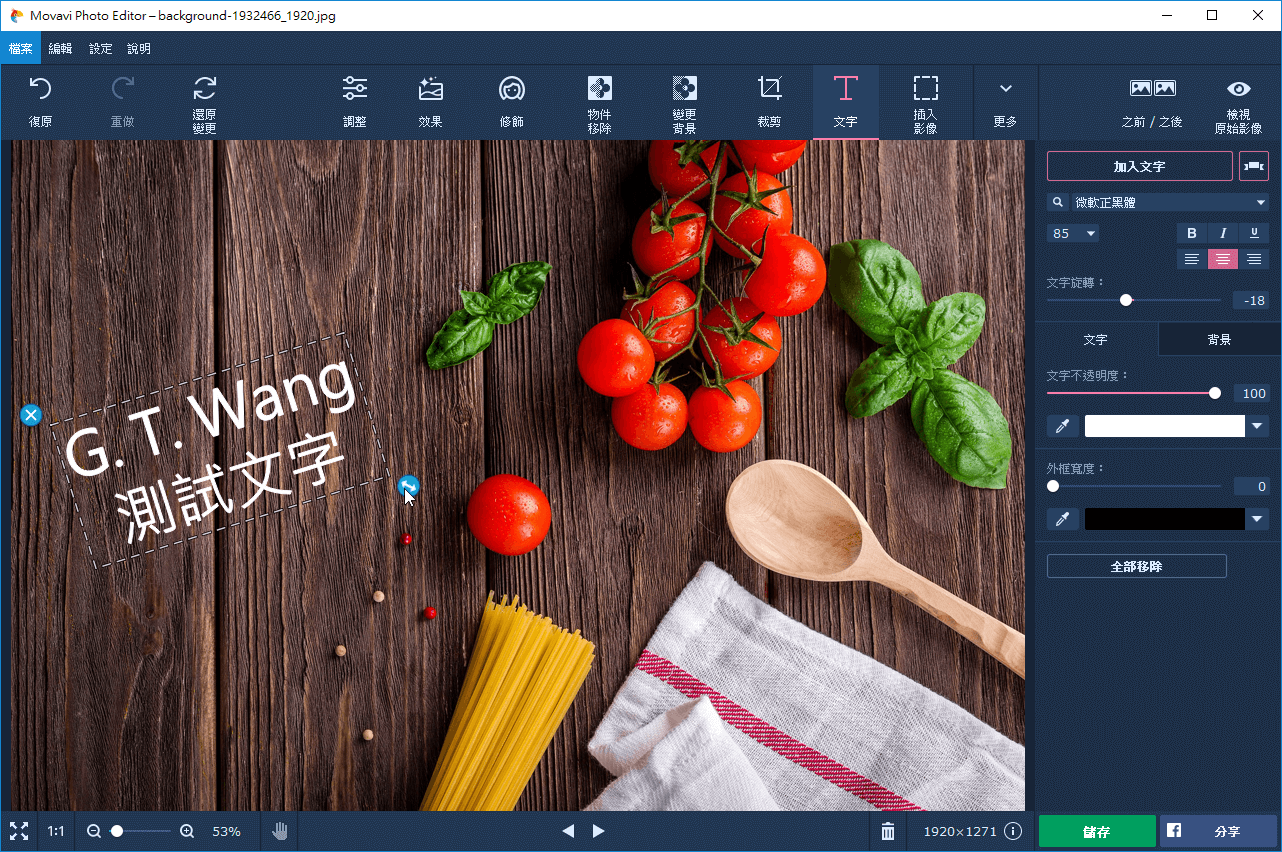The width and height of the screenshot is (1282, 852).
Task: Switch to the 背景 (Background) tab
Action: (1219, 340)
